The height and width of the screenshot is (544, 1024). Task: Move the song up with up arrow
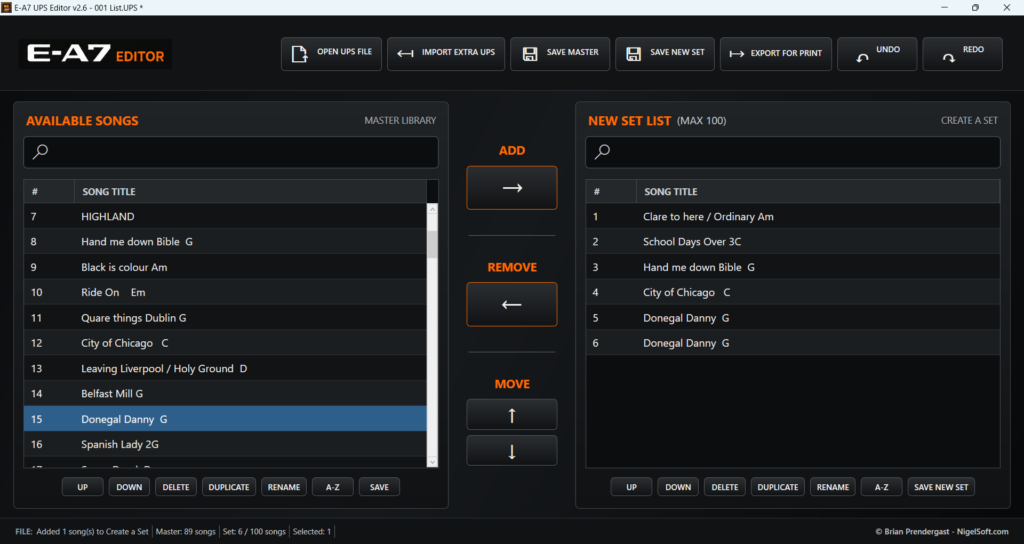[512, 415]
